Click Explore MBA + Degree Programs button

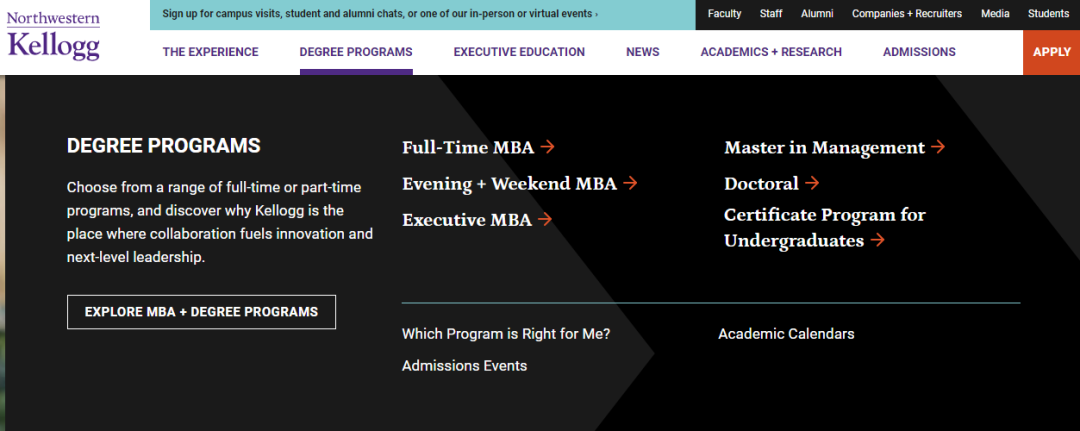pyautogui.click(x=201, y=312)
